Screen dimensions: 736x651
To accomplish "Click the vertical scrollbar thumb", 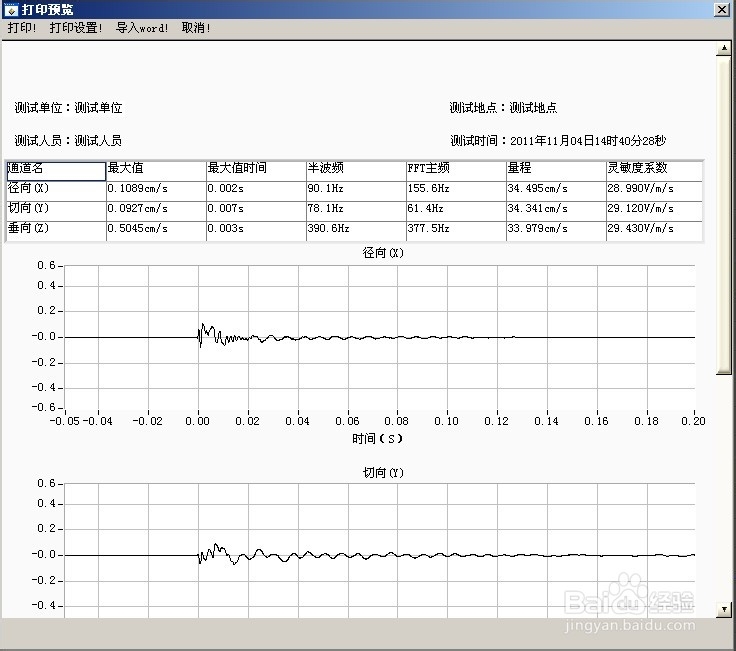I will [724, 214].
